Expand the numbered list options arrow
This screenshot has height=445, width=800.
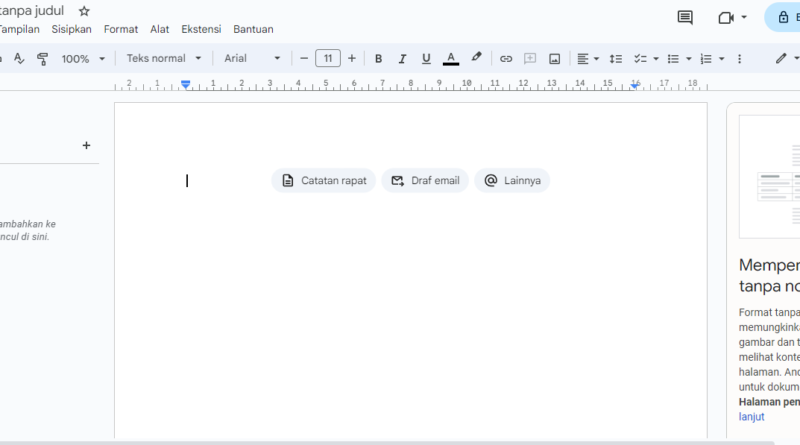click(x=721, y=59)
